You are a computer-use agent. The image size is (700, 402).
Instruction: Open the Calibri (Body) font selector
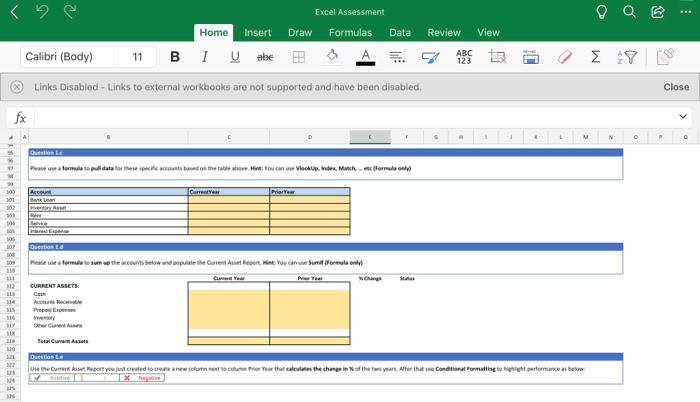coord(69,57)
